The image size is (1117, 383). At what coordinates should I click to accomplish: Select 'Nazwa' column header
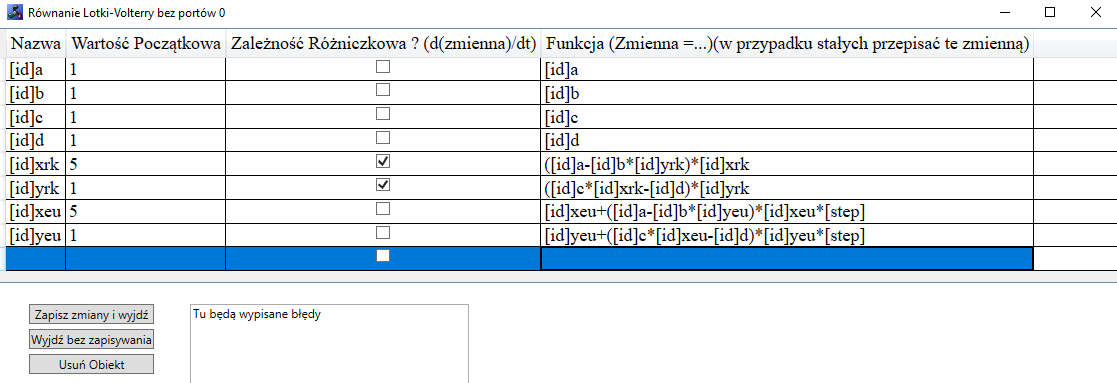tap(36, 43)
